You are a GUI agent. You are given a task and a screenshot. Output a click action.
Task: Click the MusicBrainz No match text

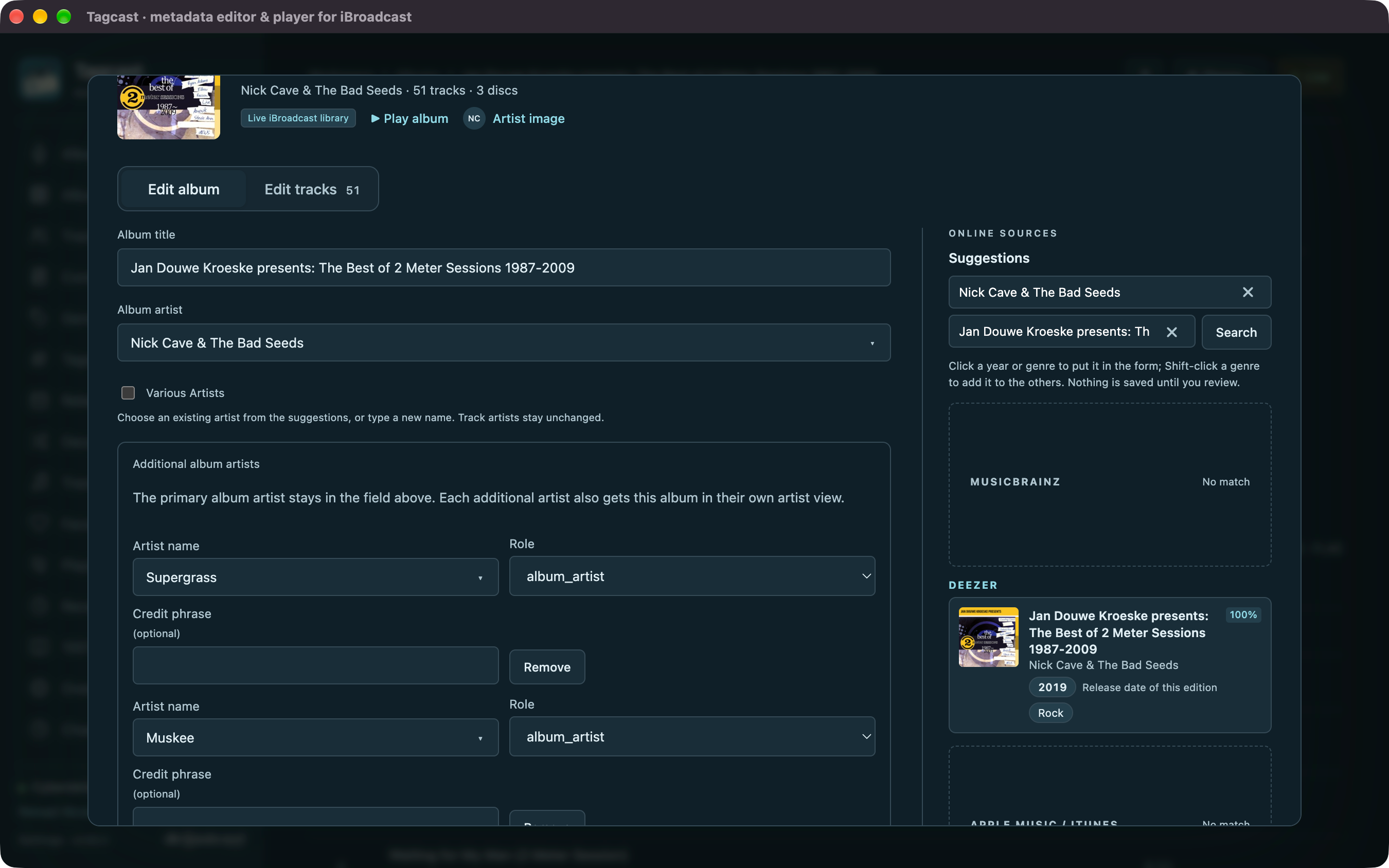[1226, 482]
